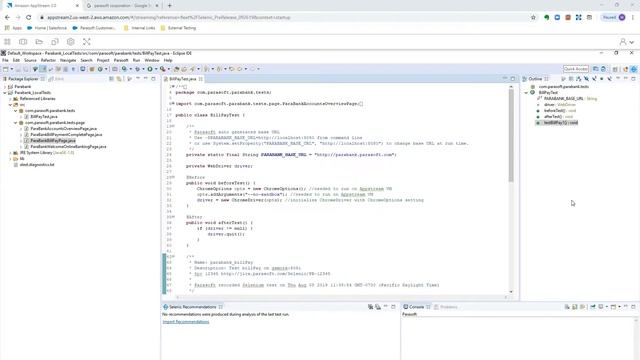This screenshot has height=360, width=640.
Task: Select the BillPayTest.java editor tab
Action: [x=182, y=79]
